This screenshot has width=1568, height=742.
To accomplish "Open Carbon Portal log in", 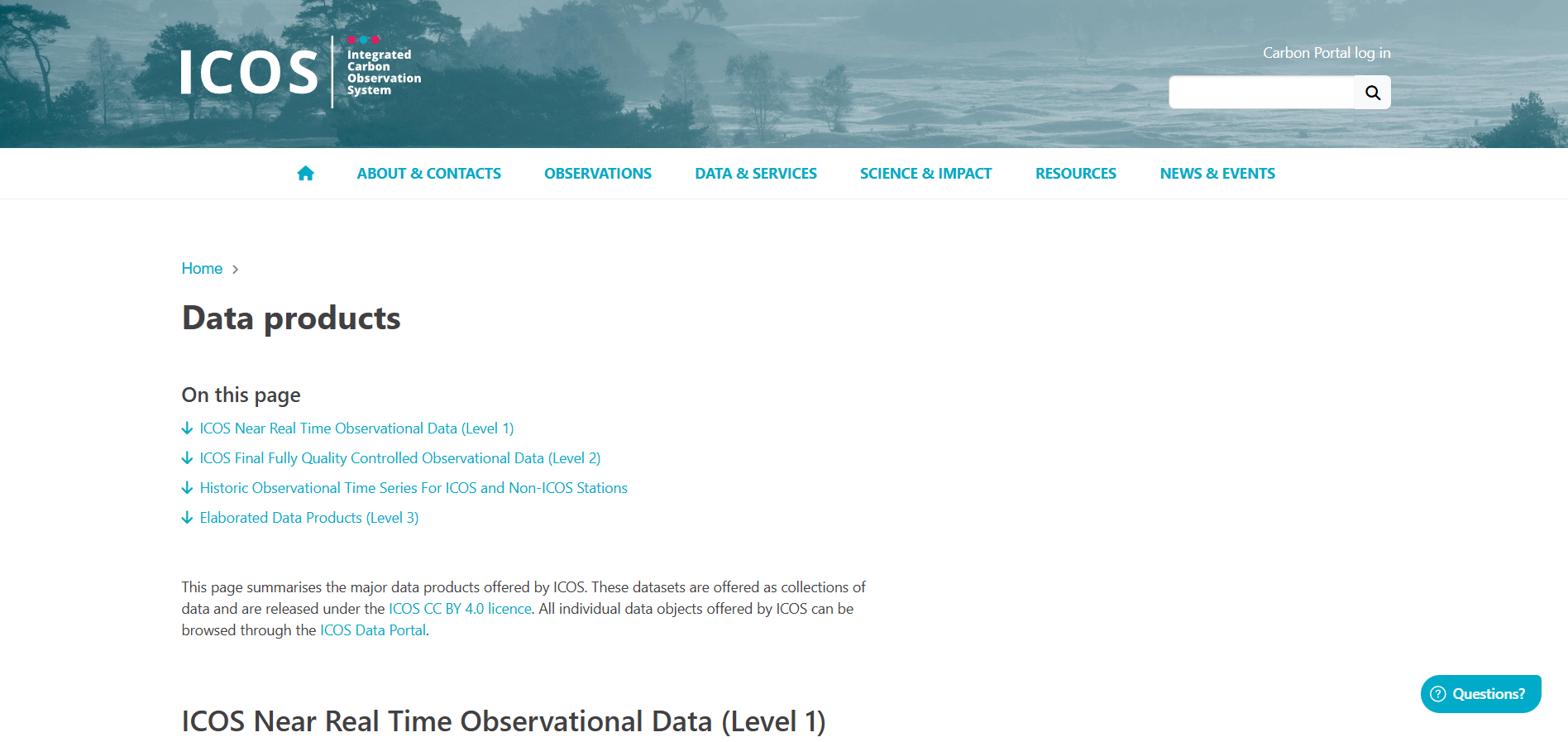I will click(x=1327, y=53).
